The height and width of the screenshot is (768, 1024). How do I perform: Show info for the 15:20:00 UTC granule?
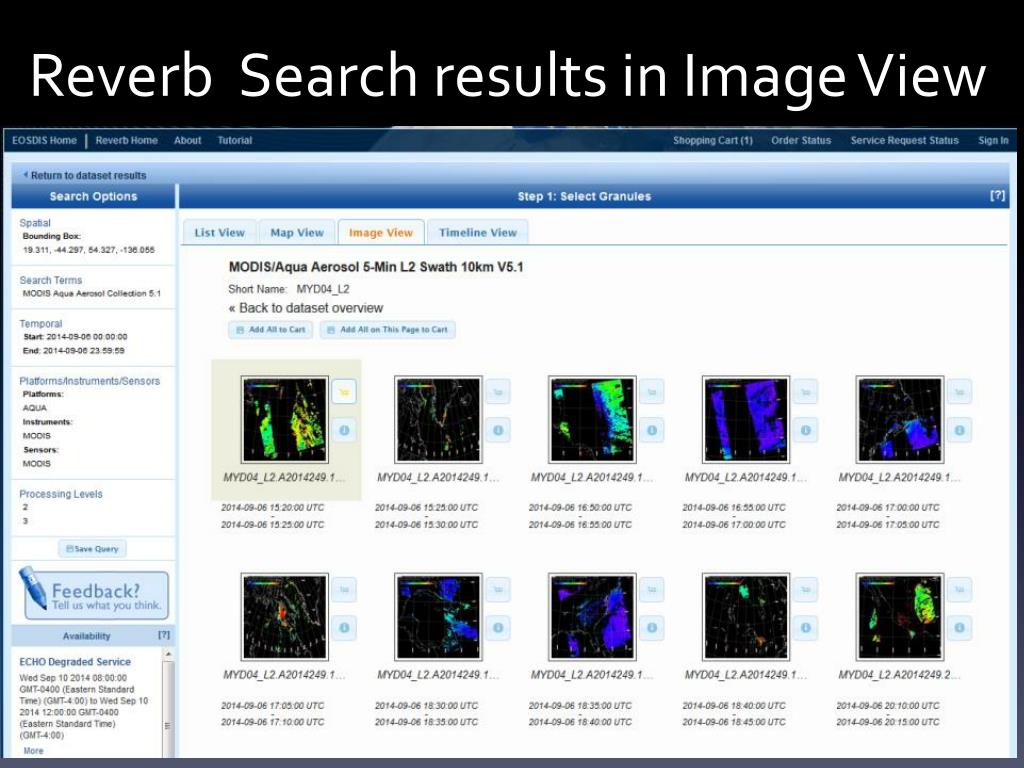(x=344, y=430)
